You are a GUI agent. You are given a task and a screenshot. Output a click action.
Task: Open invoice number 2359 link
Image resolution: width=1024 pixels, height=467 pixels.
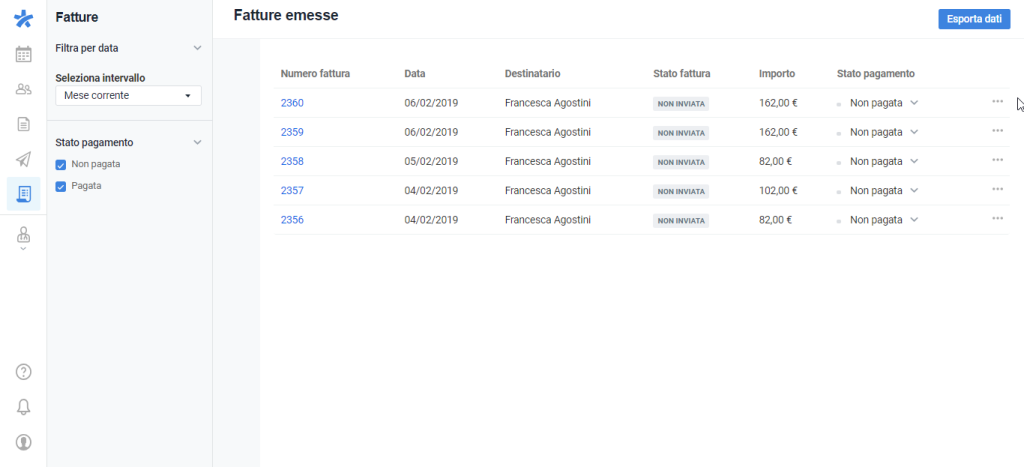[292, 132]
